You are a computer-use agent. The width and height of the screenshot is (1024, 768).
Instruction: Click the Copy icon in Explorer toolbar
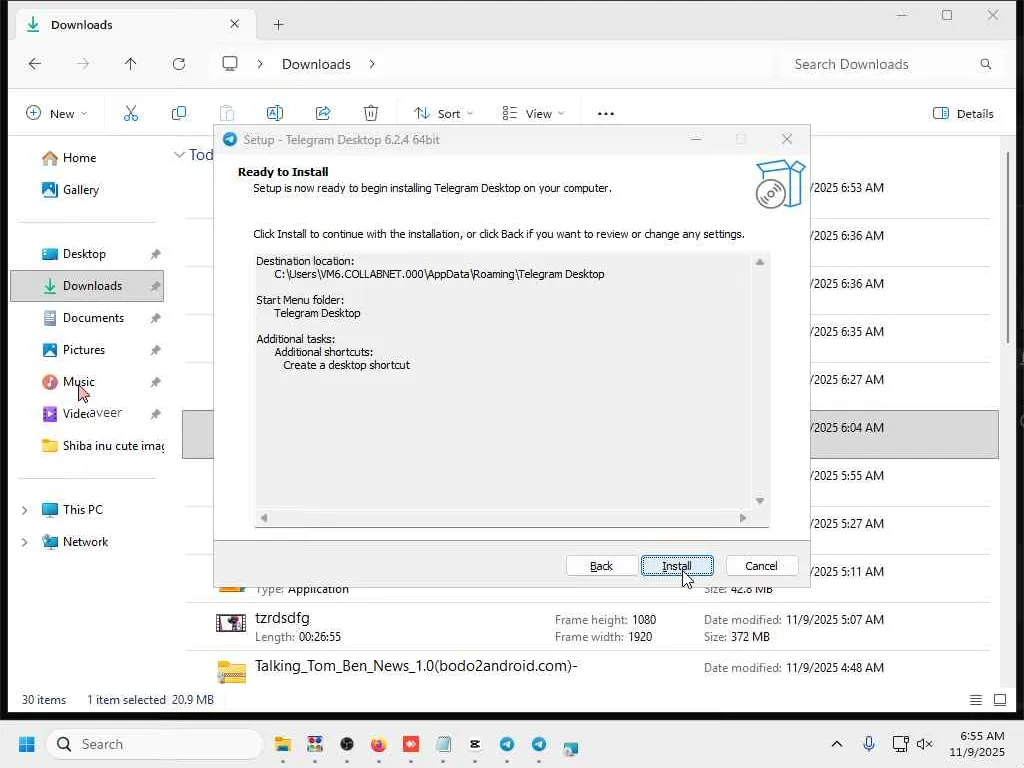tap(178, 114)
